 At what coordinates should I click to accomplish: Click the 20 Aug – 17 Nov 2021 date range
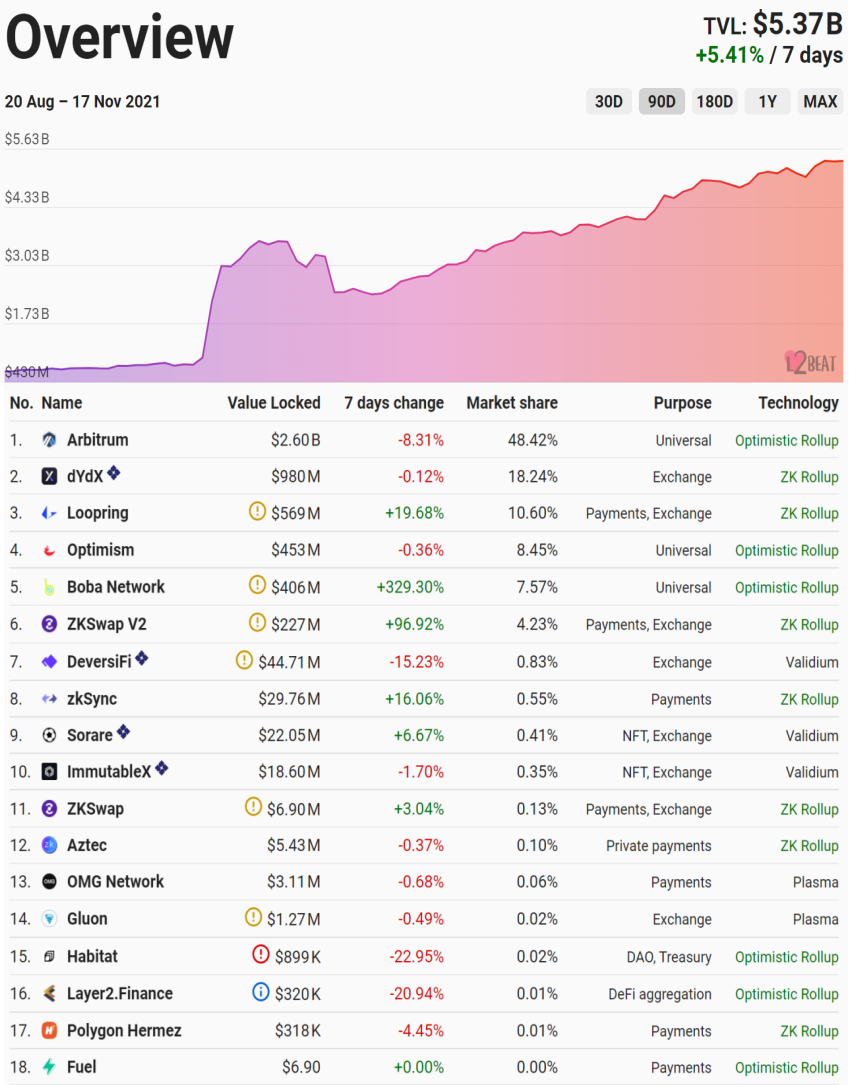pos(82,102)
